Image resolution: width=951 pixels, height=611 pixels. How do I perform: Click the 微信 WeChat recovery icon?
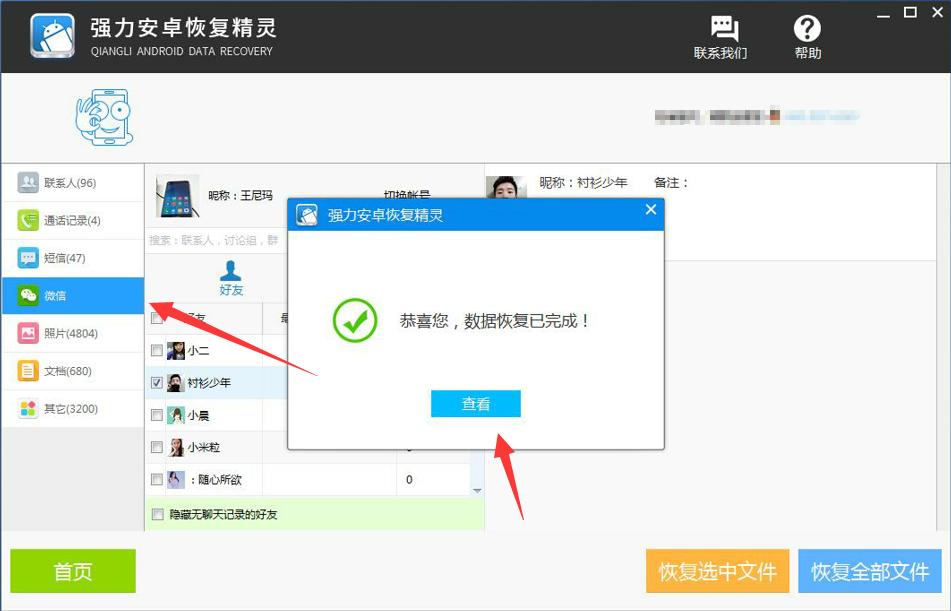(x=27, y=295)
